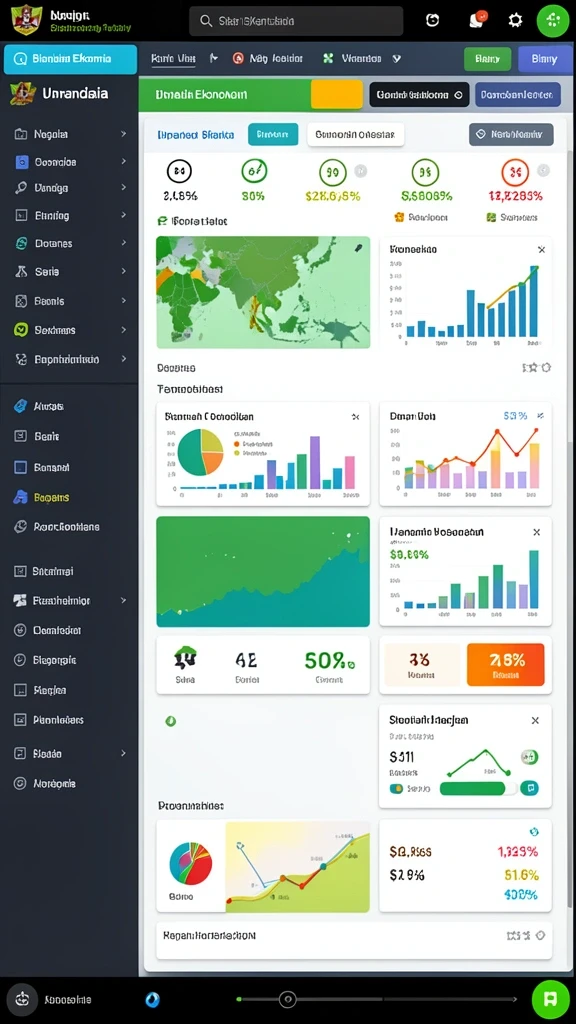Click the teal round icon button in Stootiarit card
576x1024 pixels.
531,788
